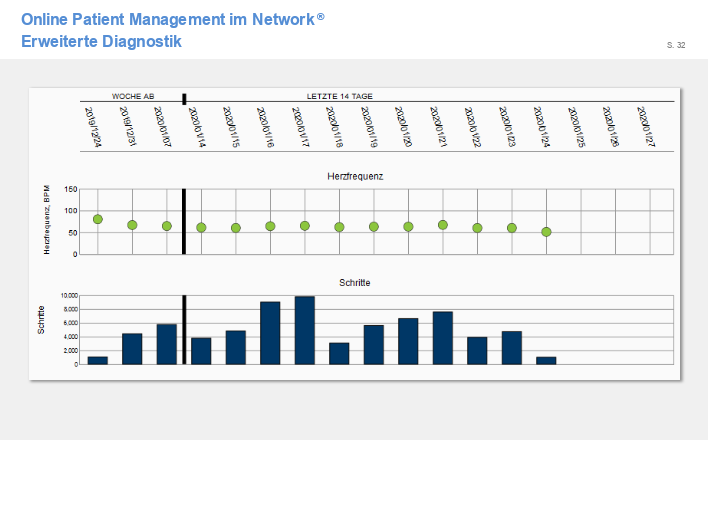This screenshot has height=532, width=709.
Task: Click the steps bar for 2020/01/07
Action: [167, 344]
